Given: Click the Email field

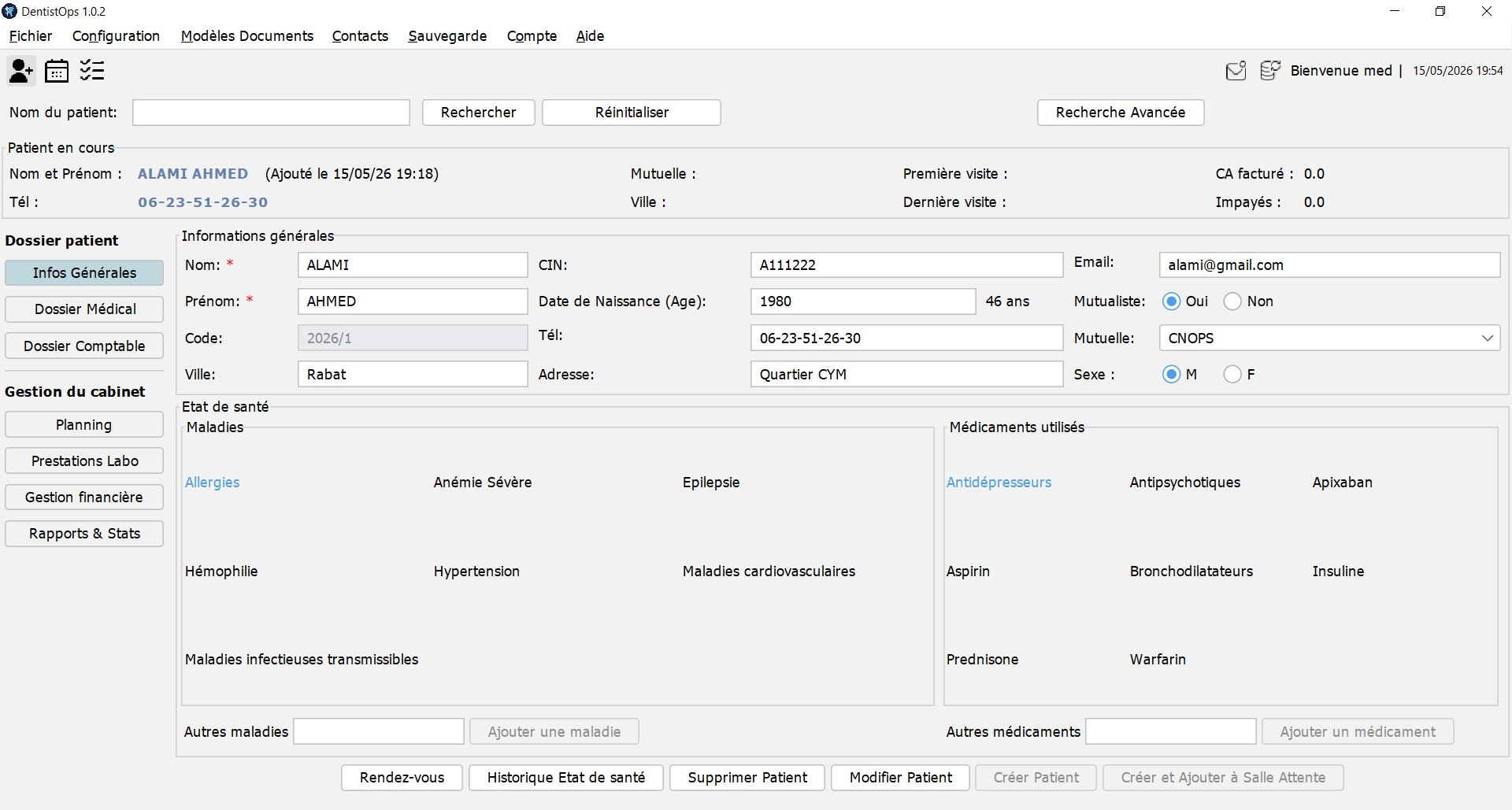Looking at the screenshot, I should pyautogui.click(x=1329, y=265).
